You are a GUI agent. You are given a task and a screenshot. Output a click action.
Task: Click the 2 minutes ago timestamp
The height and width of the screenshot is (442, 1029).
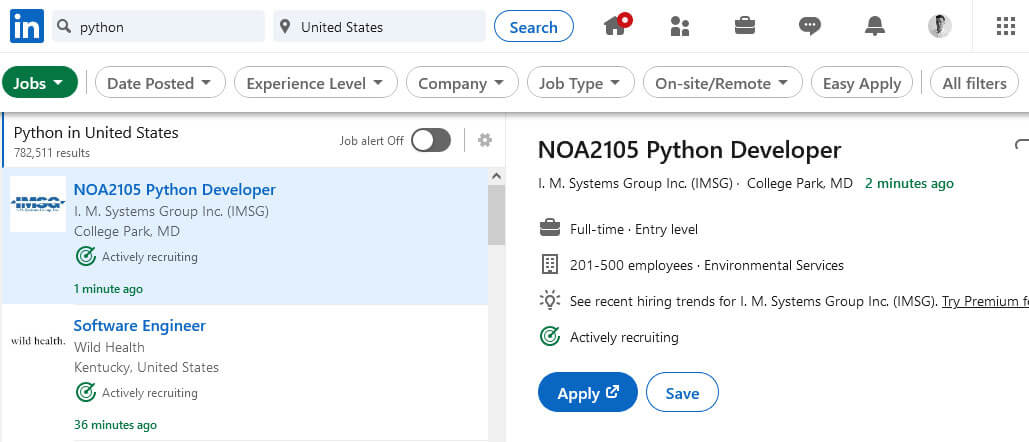(909, 183)
